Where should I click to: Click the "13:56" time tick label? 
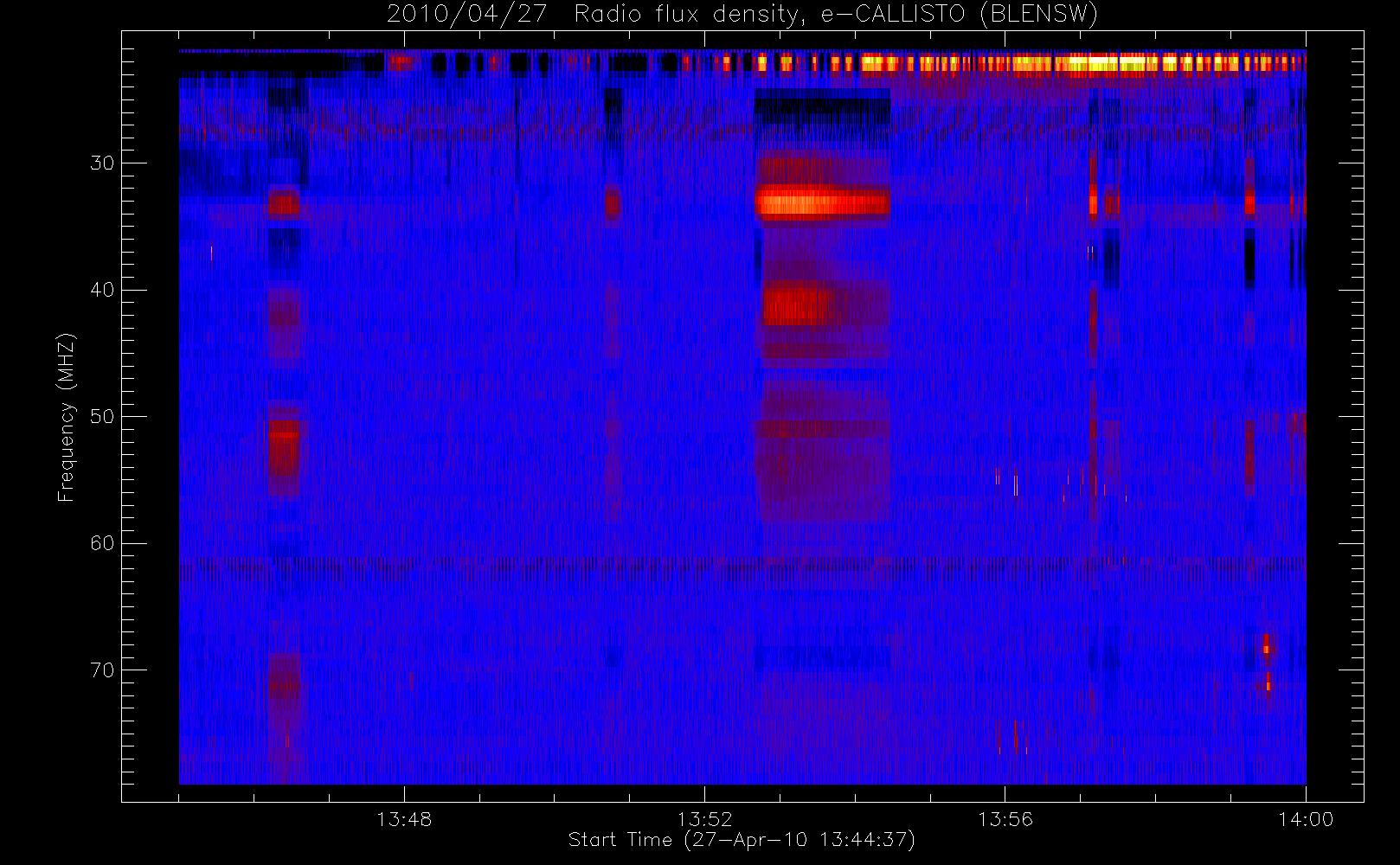(1005, 819)
